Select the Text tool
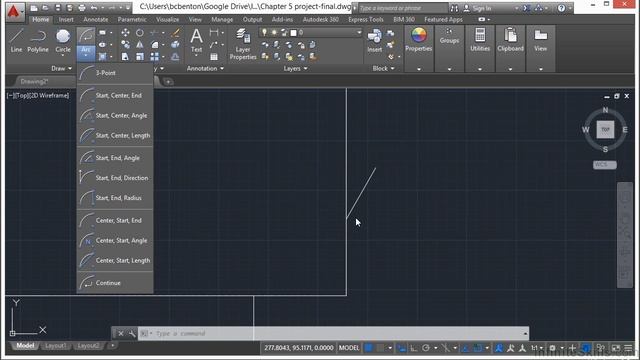This screenshot has height=360, width=640. pyautogui.click(x=196, y=40)
